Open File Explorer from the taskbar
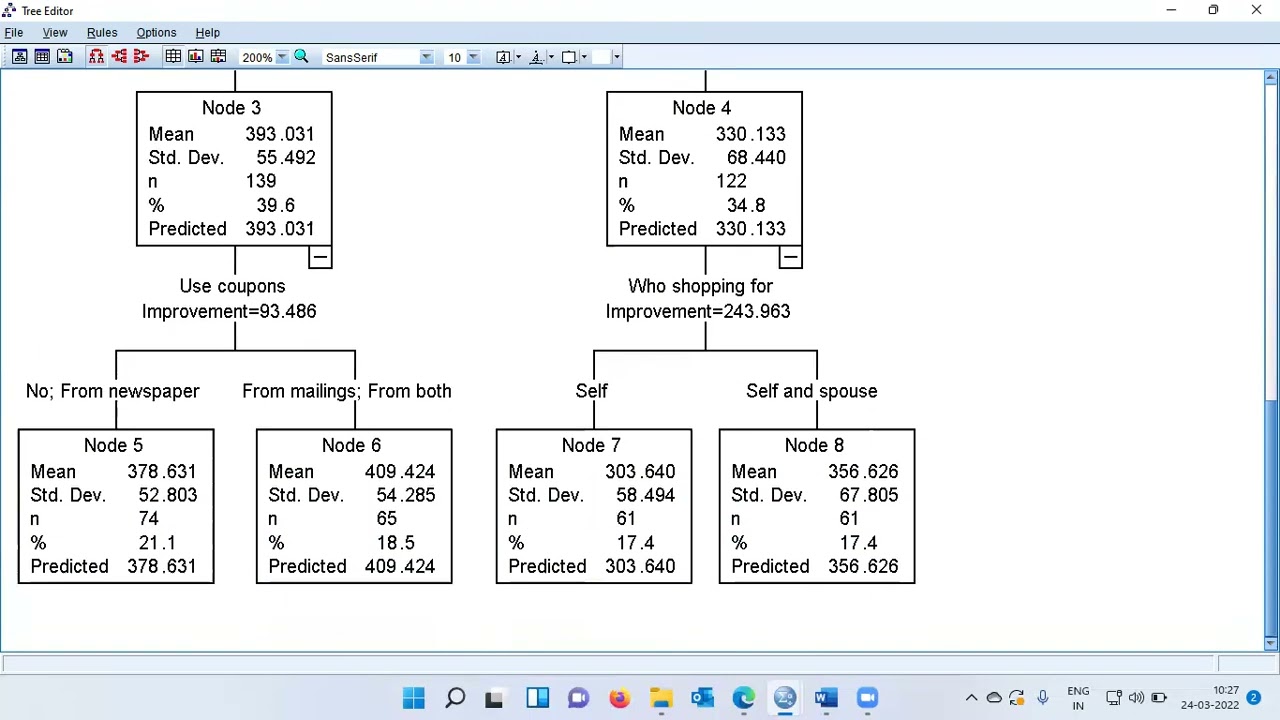Screen dimensions: 1280x720 click(x=661, y=698)
